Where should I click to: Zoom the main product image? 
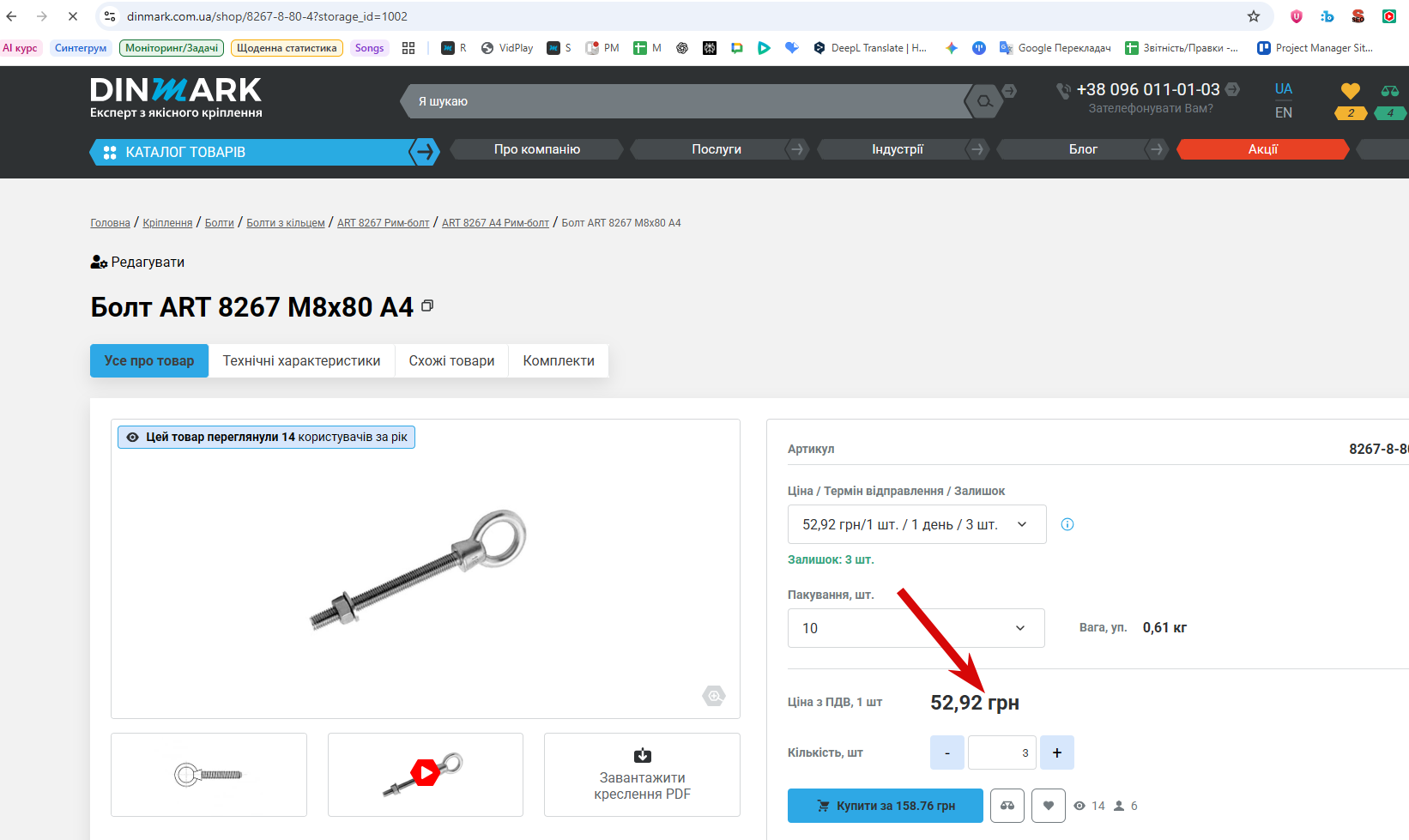tap(714, 696)
